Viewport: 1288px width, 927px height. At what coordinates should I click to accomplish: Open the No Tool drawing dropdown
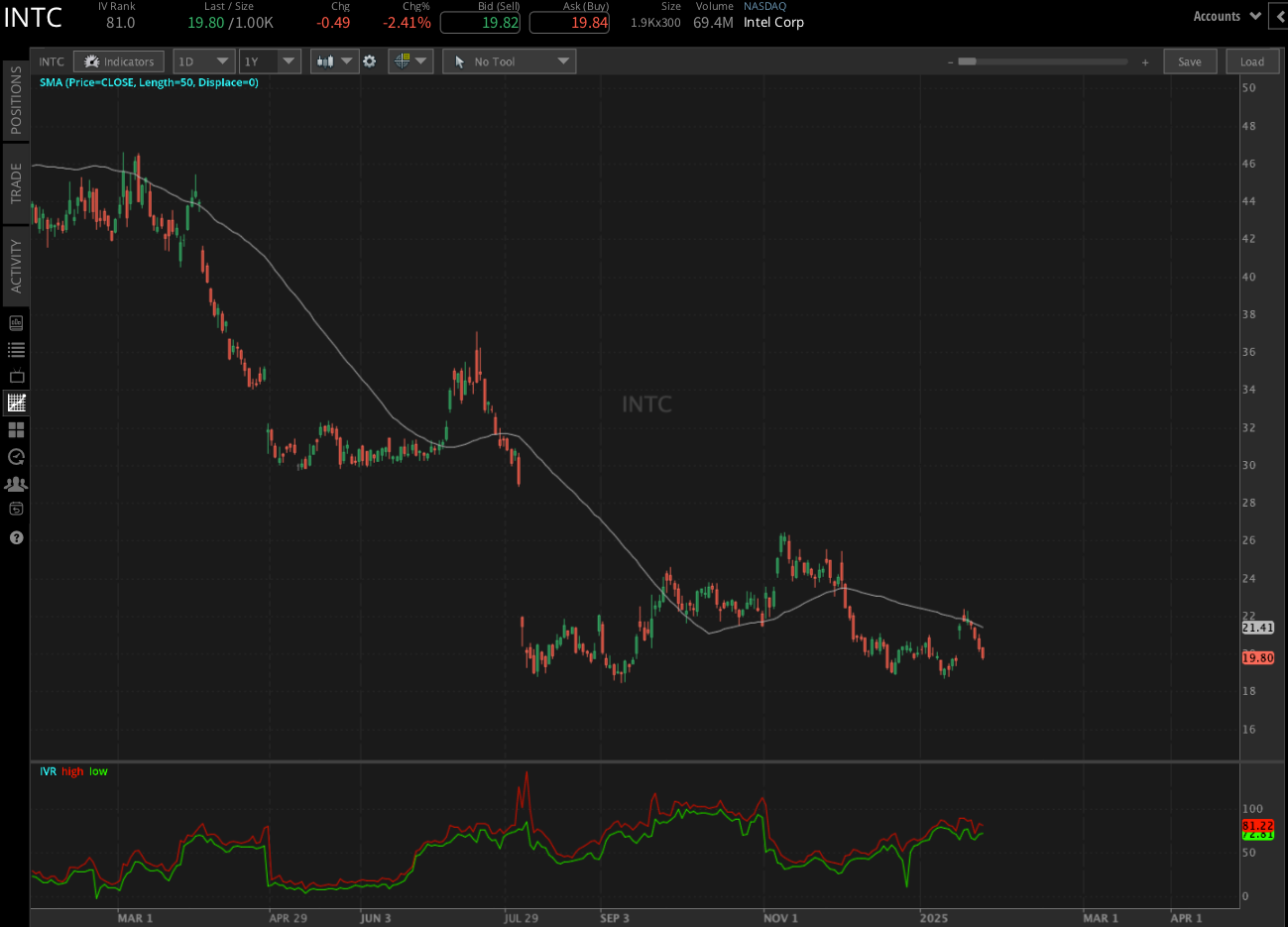(509, 60)
